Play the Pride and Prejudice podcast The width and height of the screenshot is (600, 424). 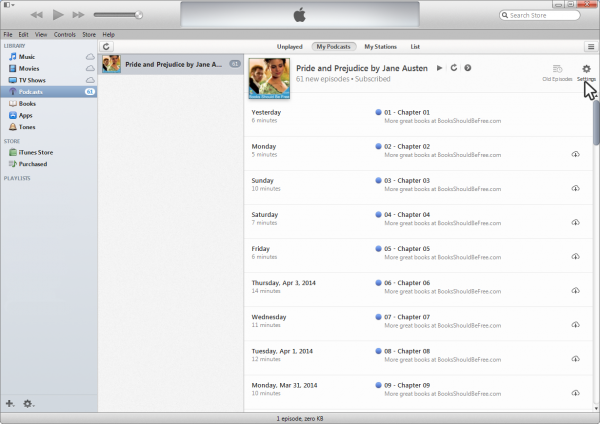click(439, 68)
